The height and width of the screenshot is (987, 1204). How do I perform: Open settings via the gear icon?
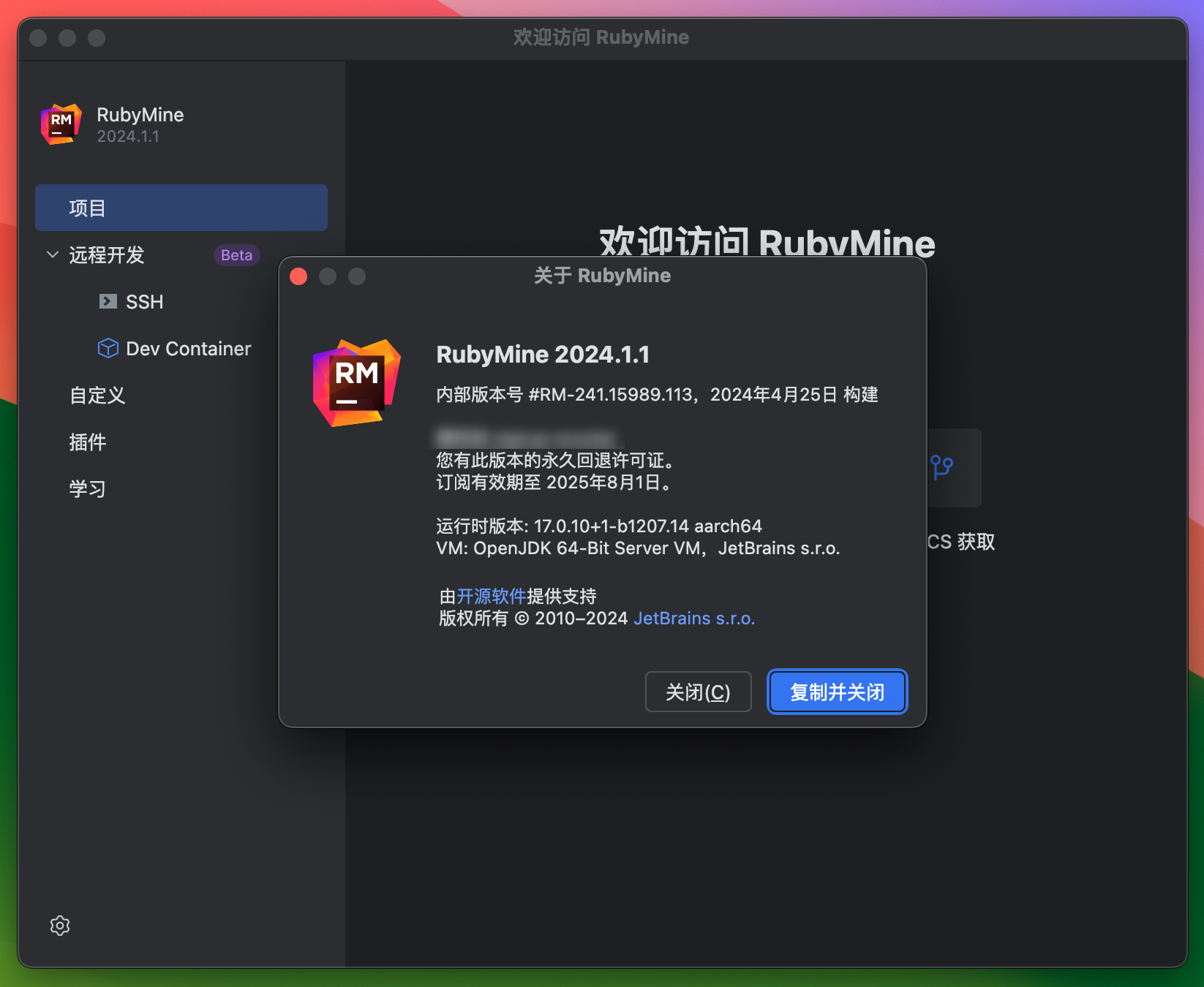click(59, 925)
